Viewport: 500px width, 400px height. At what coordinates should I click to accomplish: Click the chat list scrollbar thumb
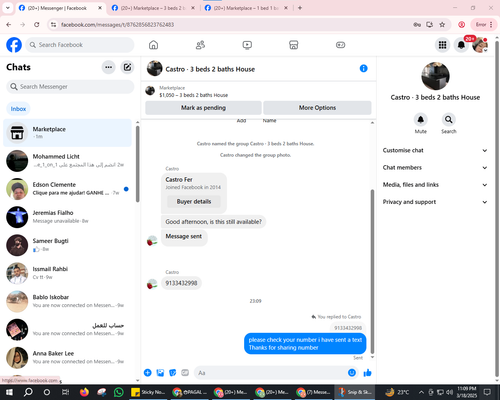coord(137,164)
